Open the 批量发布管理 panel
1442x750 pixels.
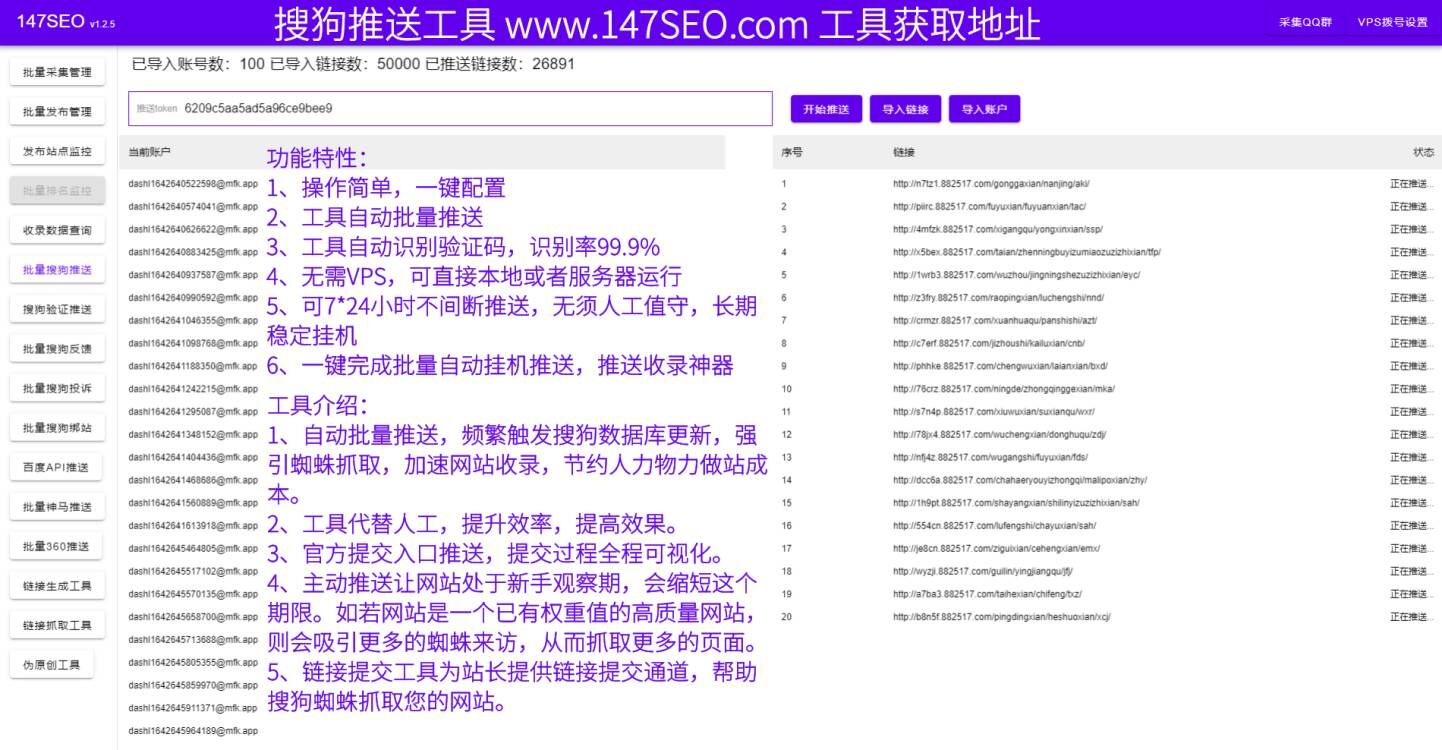pyautogui.click(x=57, y=111)
